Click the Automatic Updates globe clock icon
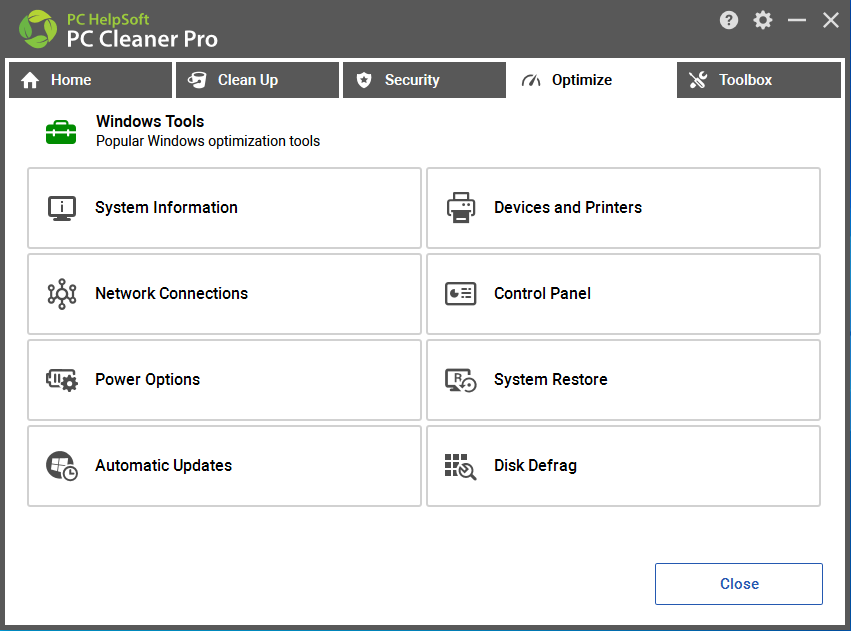 click(62, 466)
